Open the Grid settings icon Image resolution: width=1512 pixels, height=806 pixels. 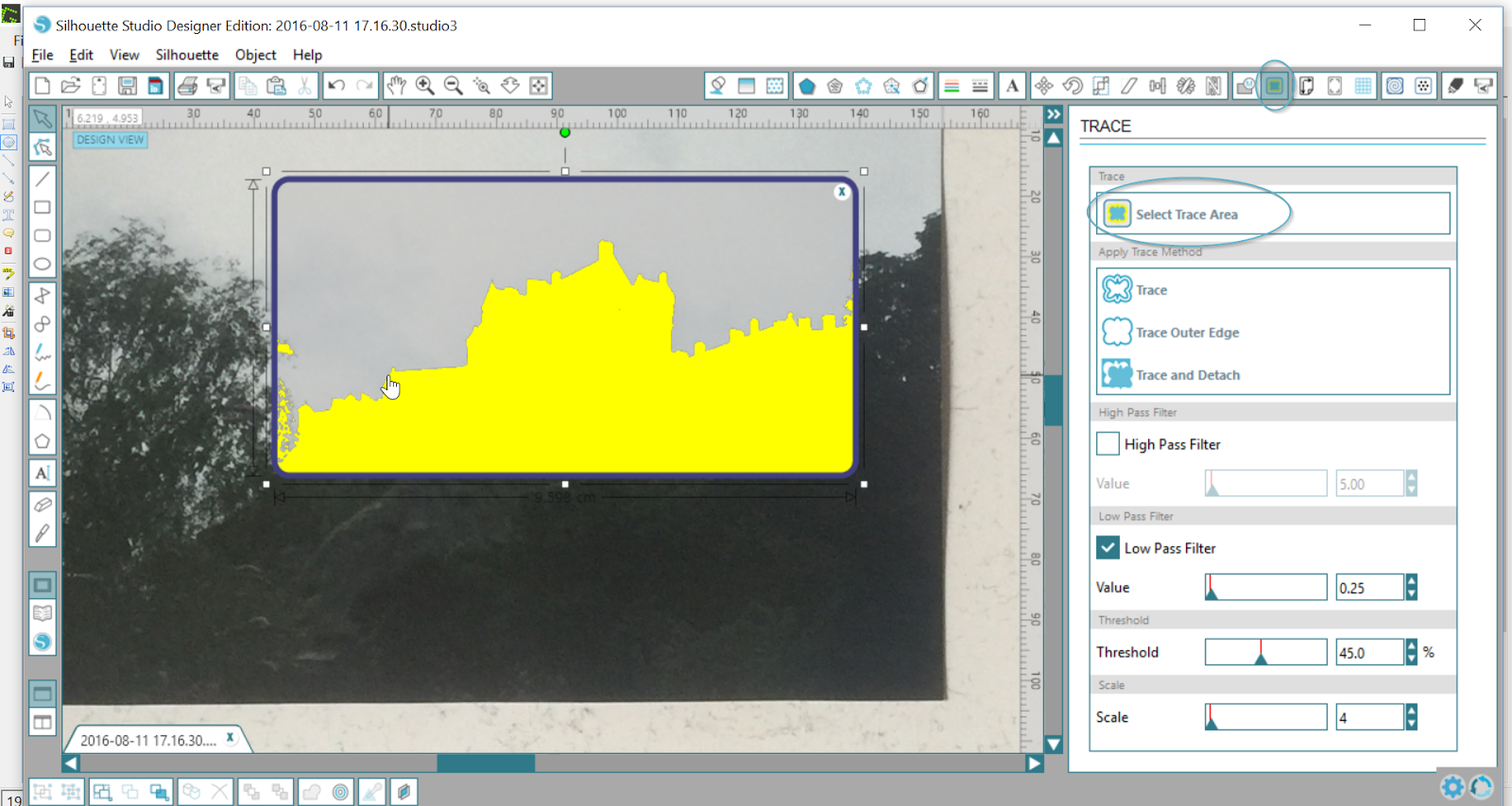(1363, 86)
